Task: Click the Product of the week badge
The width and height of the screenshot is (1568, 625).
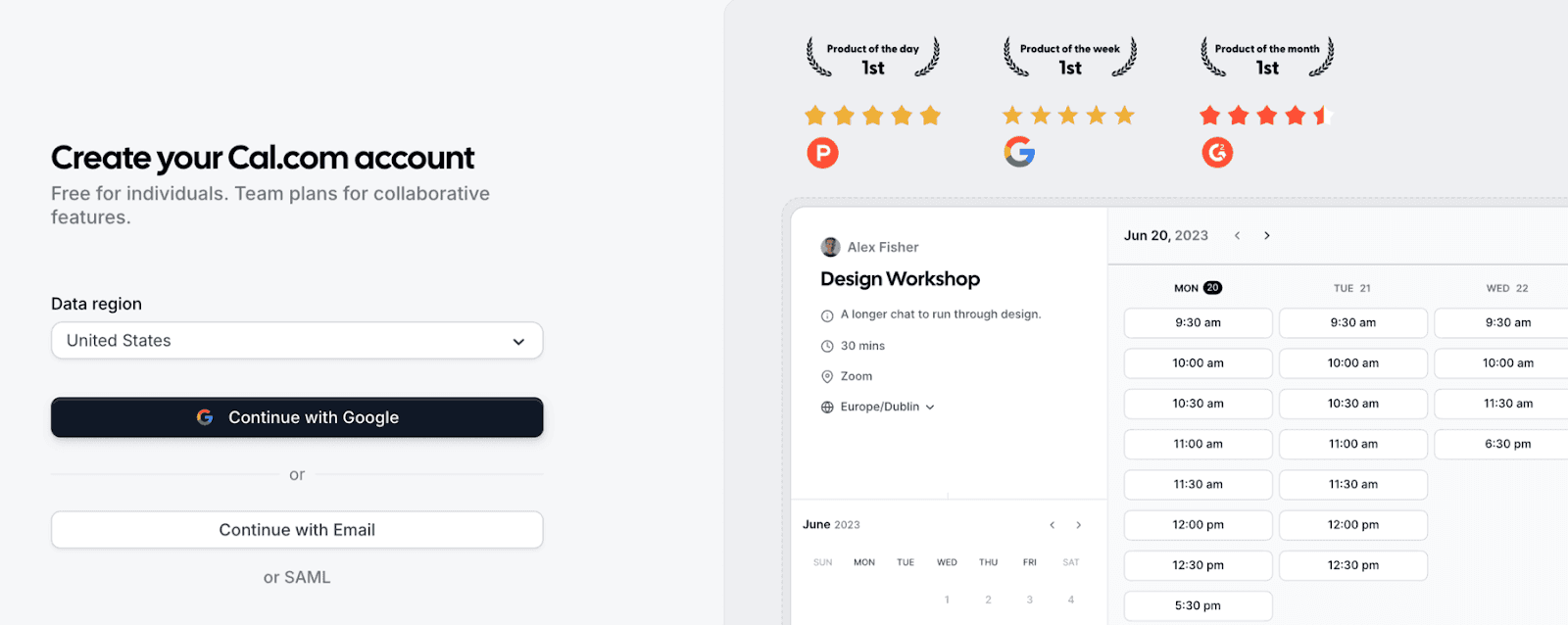Action: pos(1070,58)
